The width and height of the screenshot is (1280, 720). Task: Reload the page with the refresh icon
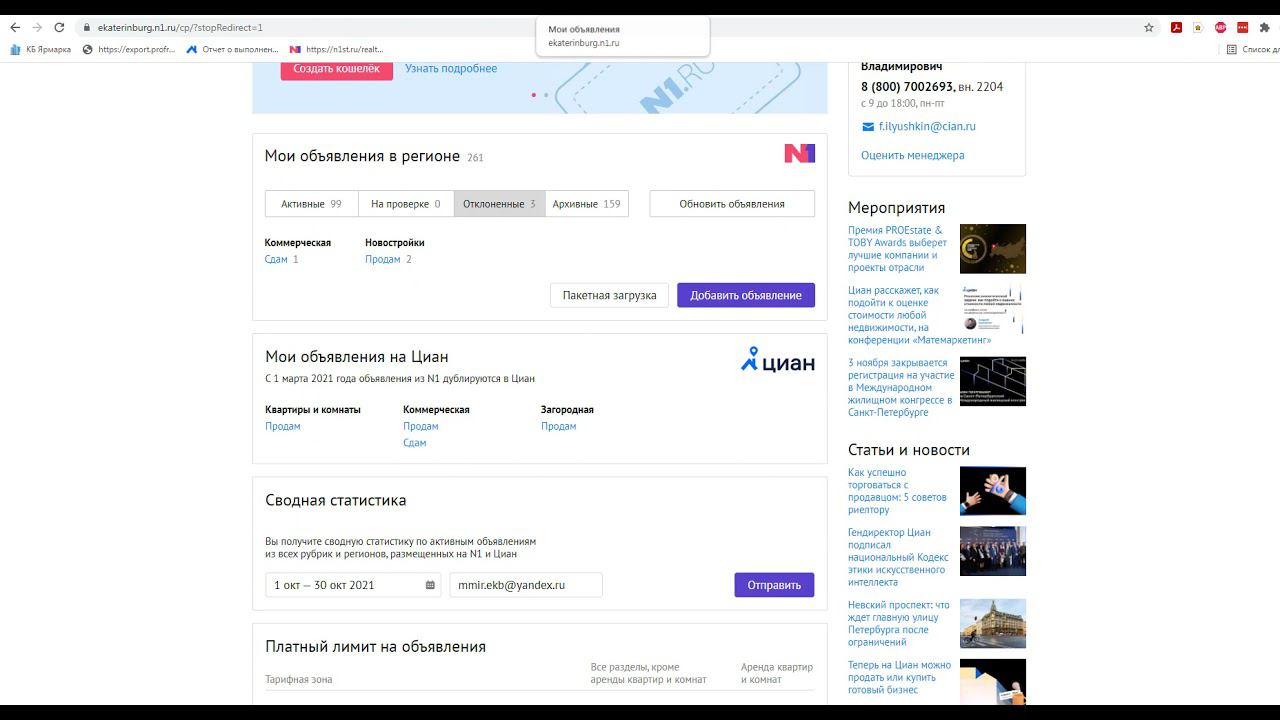(59, 28)
